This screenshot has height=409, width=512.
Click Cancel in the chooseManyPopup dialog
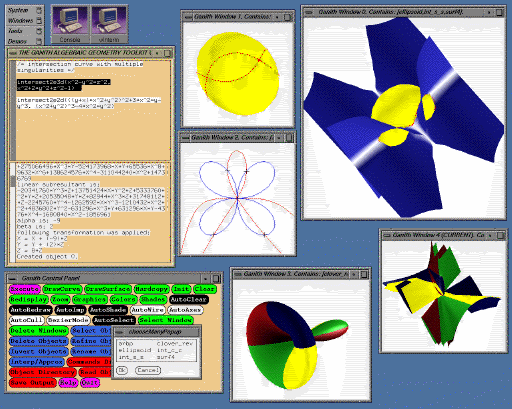[148, 370]
